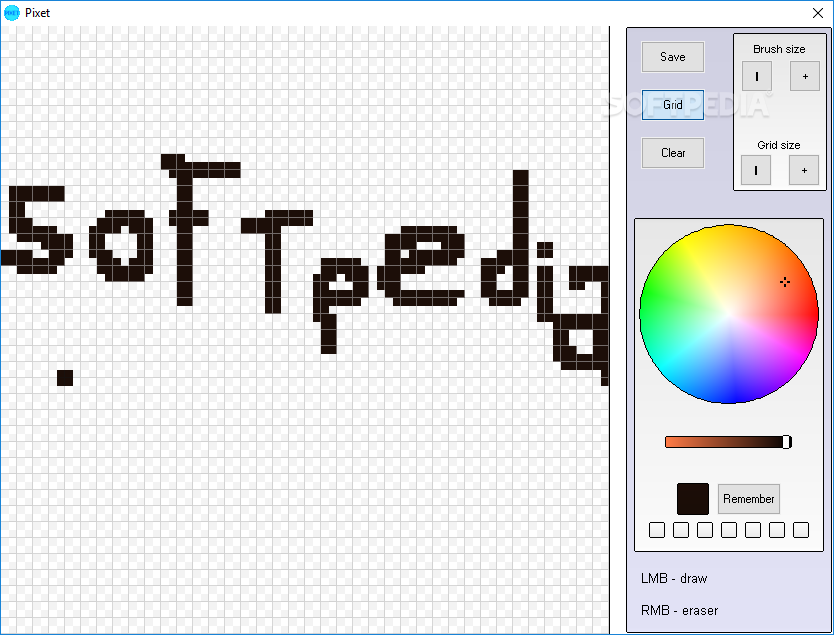The image size is (834, 635).
Task: Decrease brush size with minus button
Action: [757, 76]
